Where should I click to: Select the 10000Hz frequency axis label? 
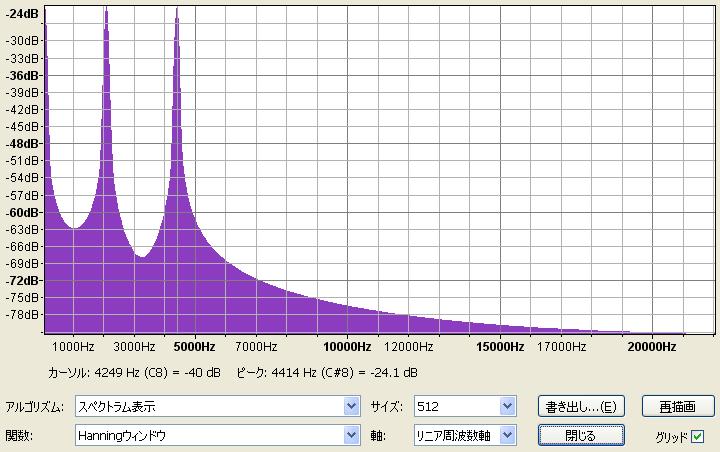tap(348, 347)
